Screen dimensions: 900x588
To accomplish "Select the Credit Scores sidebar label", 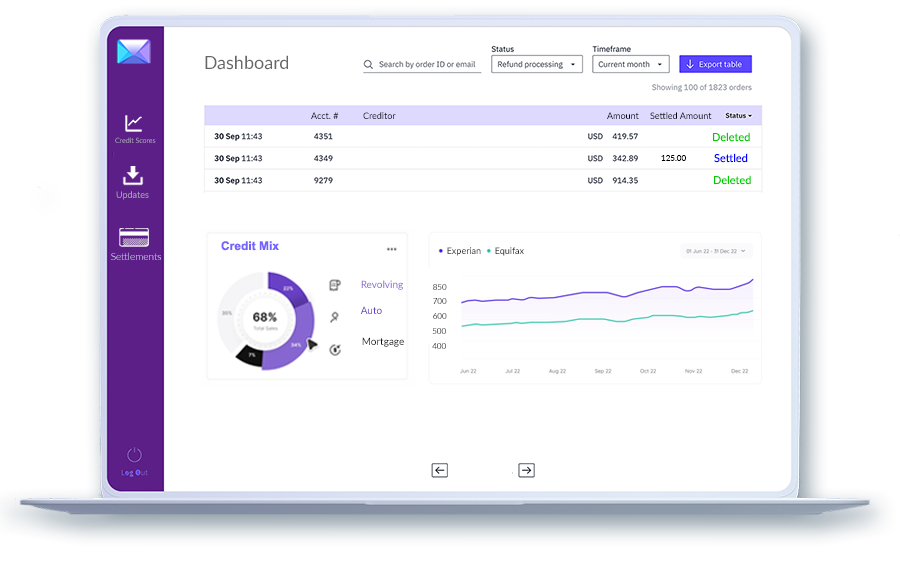I will coord(135,141).
